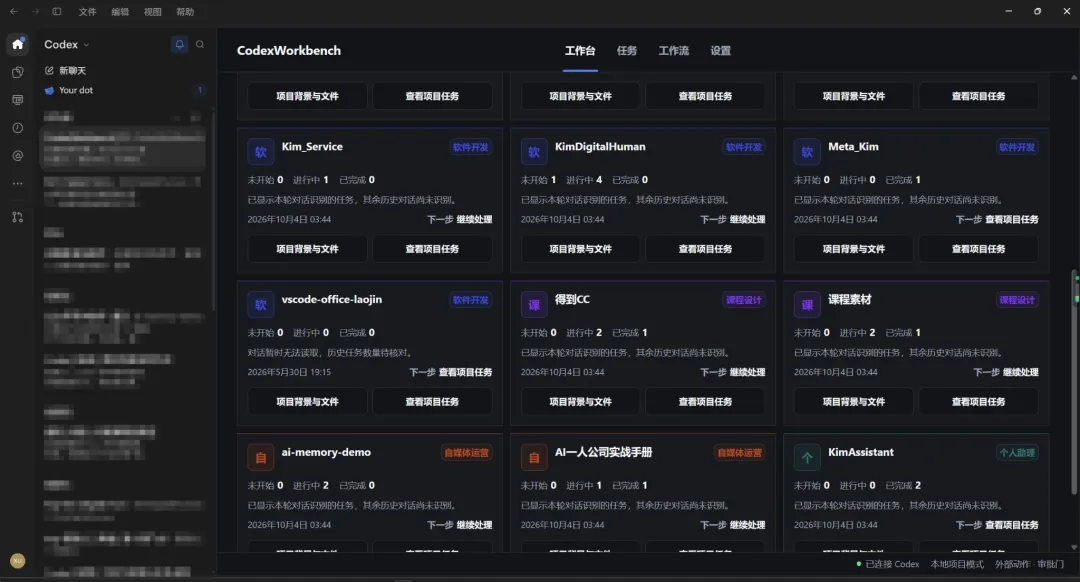Expand the Codex workspace dropdown
The image size is (1080, 582).
[67, 45]
